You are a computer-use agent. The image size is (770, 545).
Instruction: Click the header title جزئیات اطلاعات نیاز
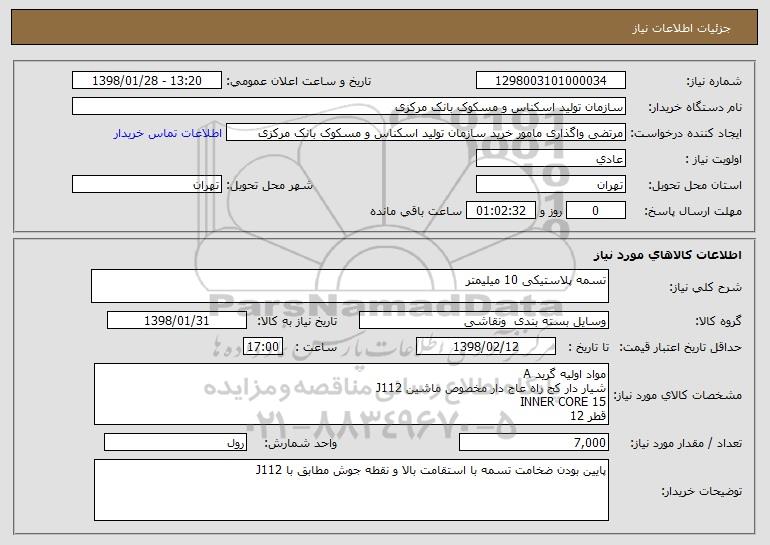(x=681, y=28)
